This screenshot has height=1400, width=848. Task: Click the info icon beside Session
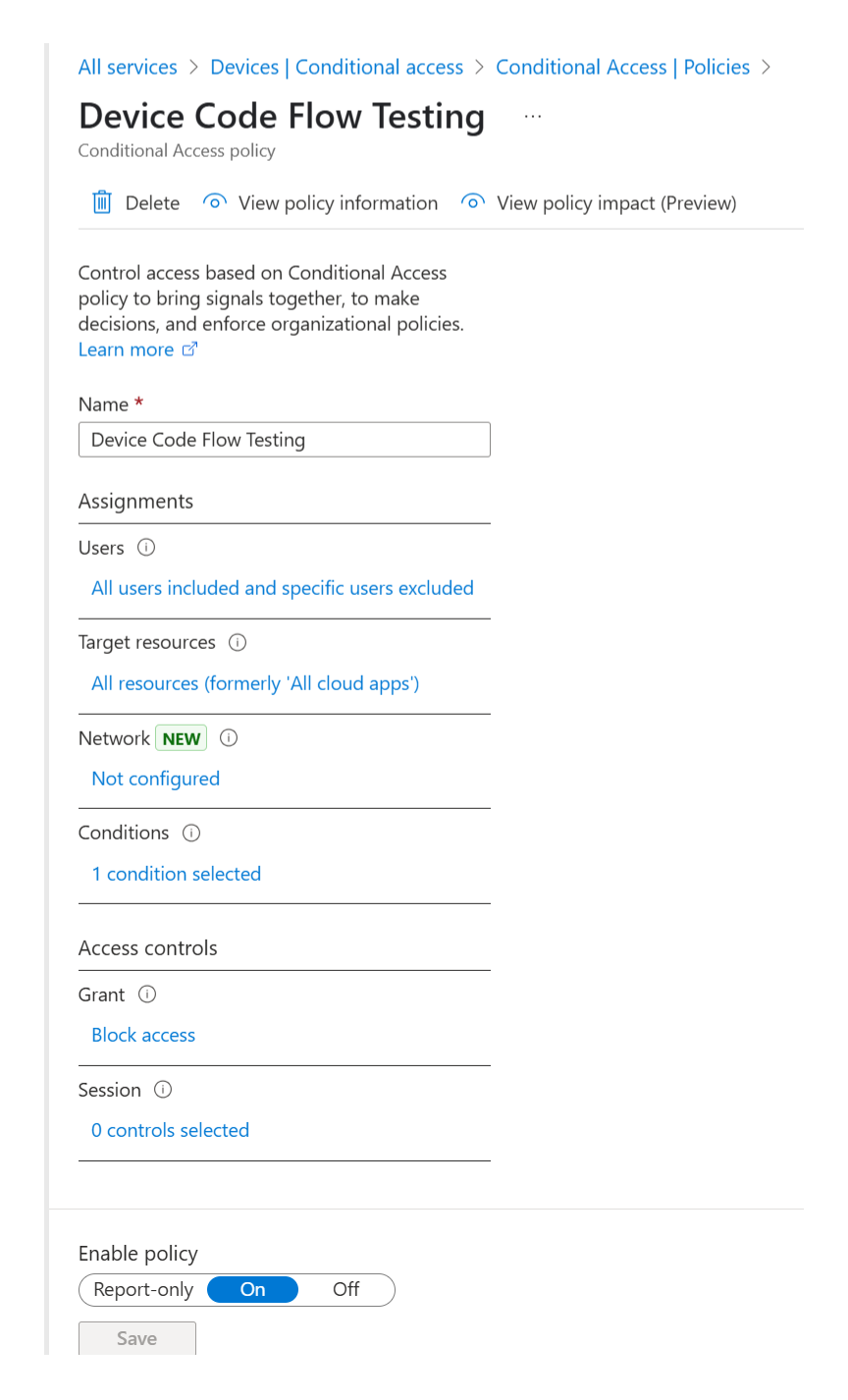coord(163,1090)
